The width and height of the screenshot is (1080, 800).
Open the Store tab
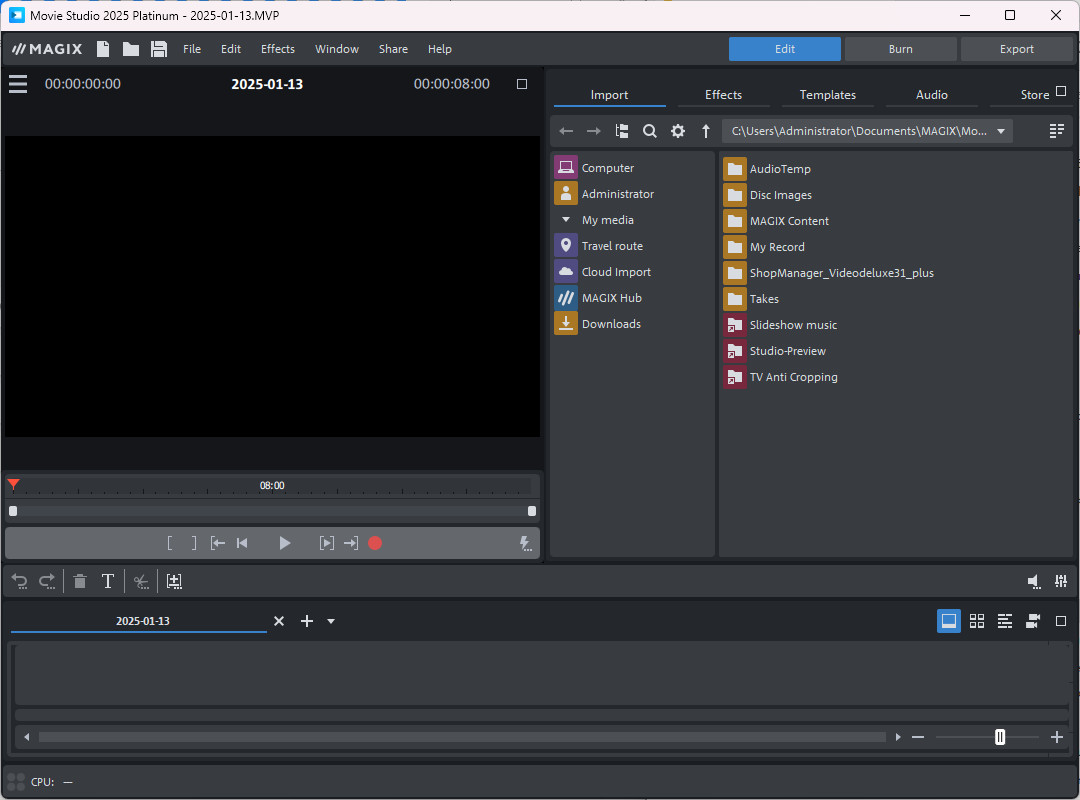click(x=1035, y=94)
